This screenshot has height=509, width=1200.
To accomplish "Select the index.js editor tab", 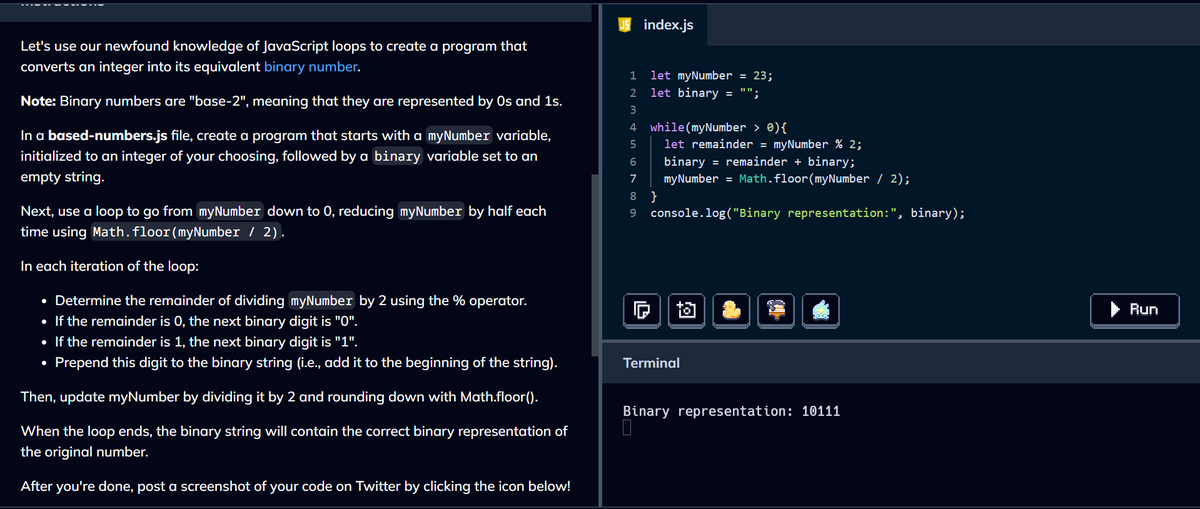I will pyautogui.click(x=653, y=23).
